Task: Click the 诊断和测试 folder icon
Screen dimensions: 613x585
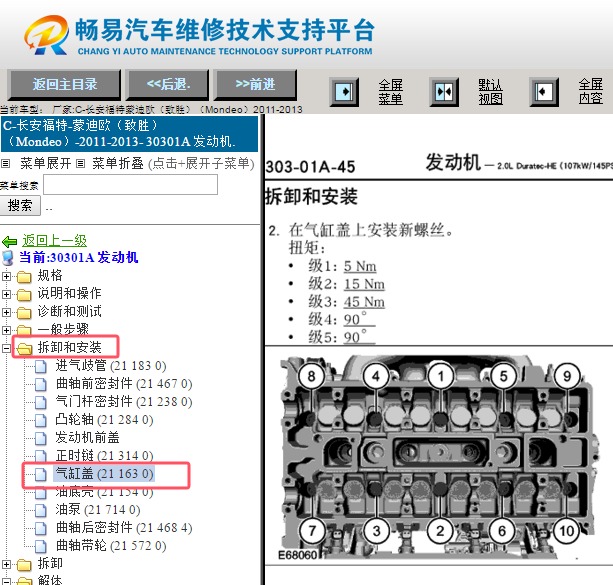Action: (x=24, y=313)
